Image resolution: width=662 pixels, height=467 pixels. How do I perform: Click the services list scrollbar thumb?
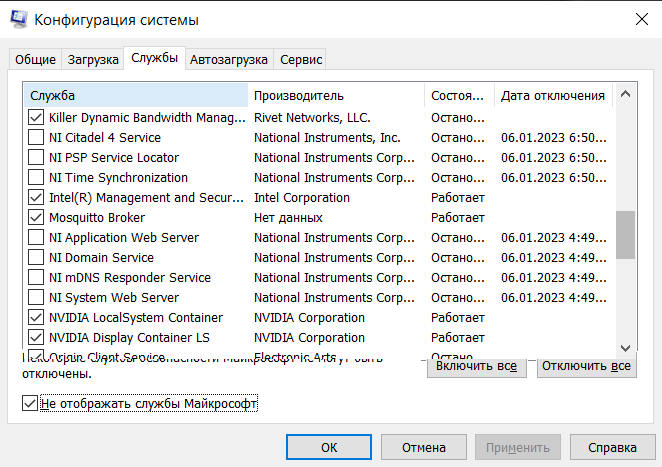pos(625,235)
